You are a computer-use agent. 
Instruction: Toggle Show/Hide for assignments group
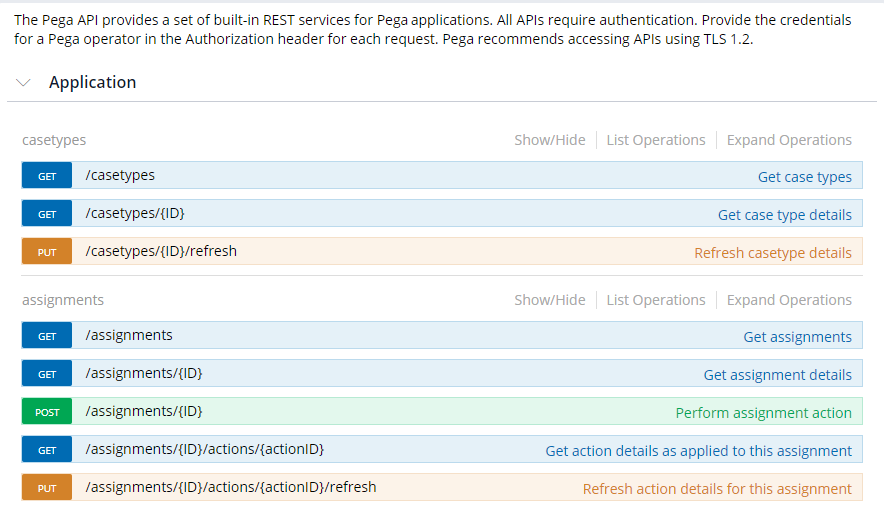tap(549, 300)
